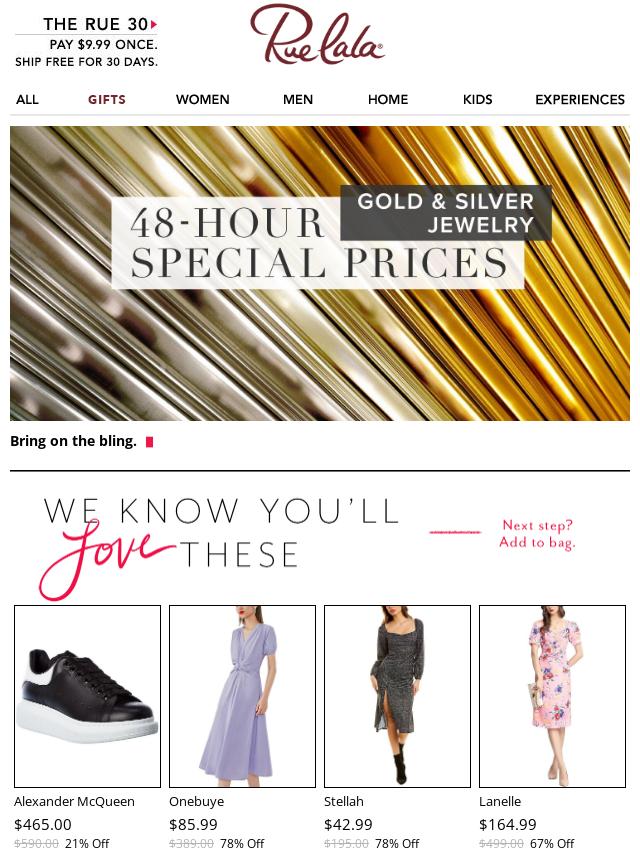The width and height of the screenshot is (640, 854).
Task: Select the Kids menu item
Action: 478,100
